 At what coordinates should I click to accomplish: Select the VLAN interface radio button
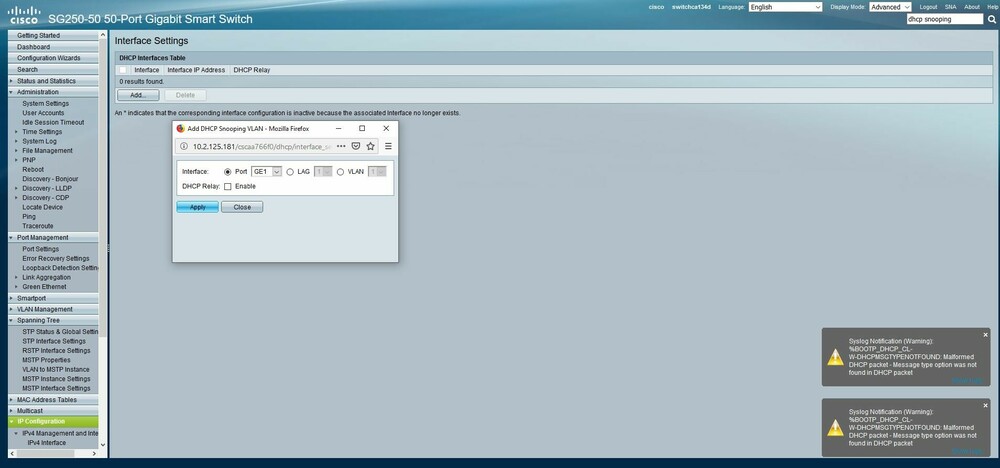point(340,172)
